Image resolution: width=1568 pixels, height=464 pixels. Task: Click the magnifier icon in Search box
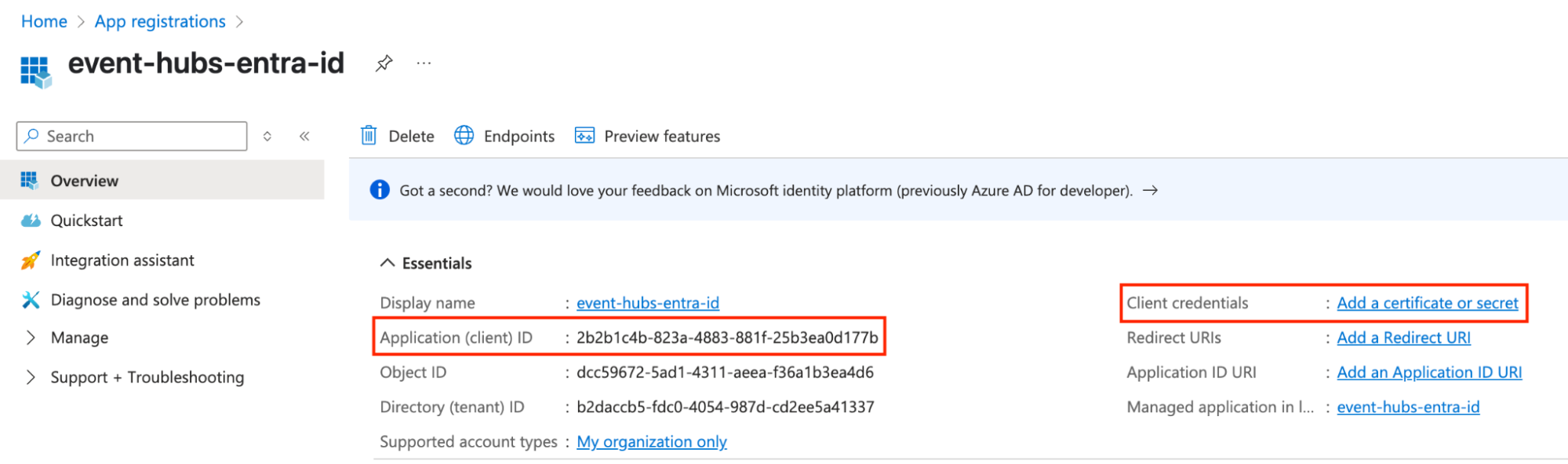(31, 136)
